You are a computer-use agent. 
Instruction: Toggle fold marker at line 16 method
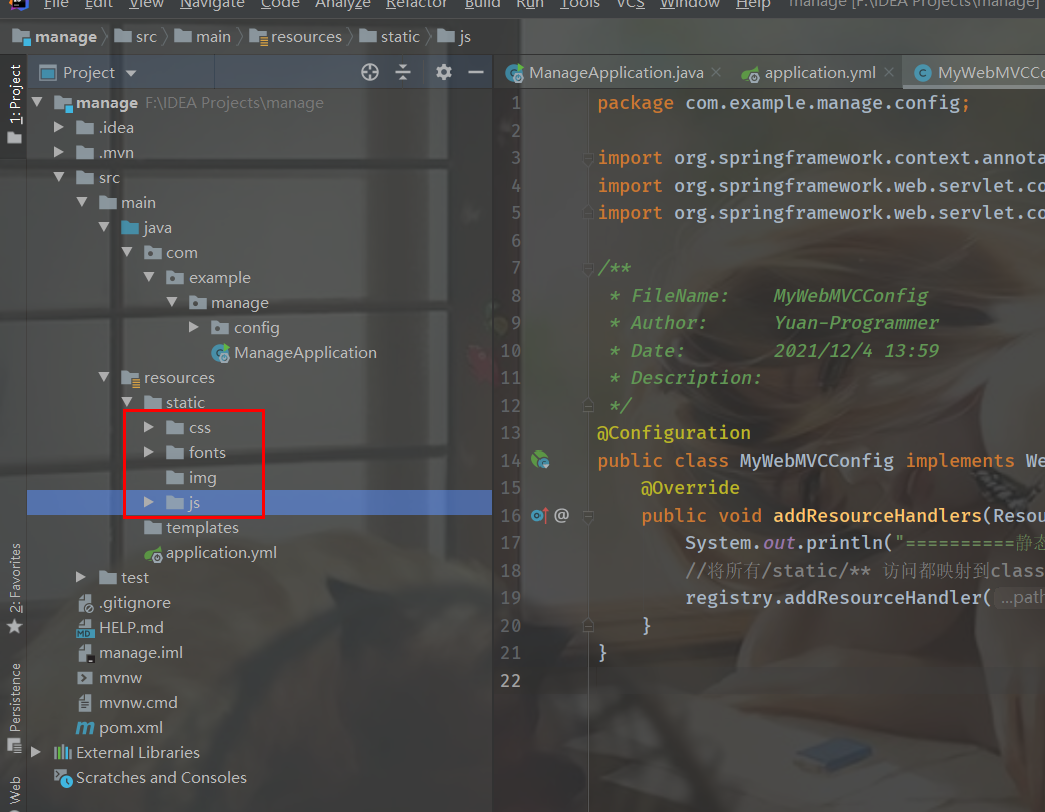588,515
